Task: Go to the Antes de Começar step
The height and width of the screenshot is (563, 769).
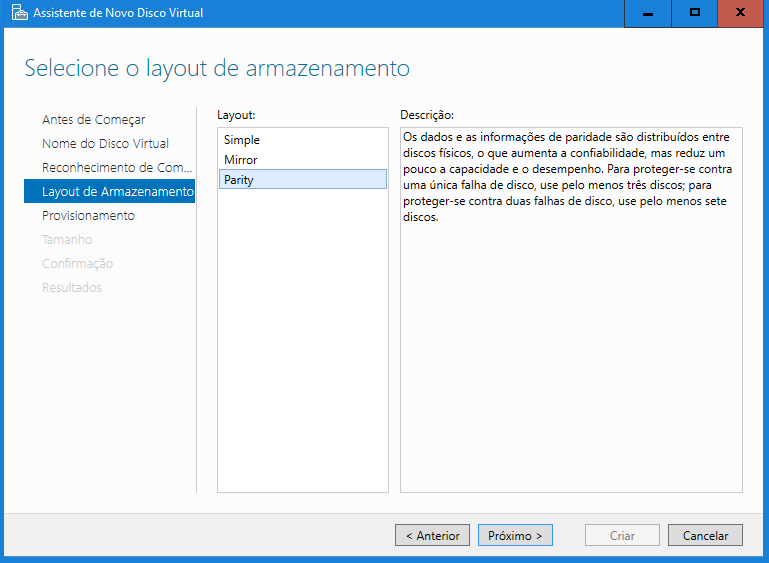Action: click(x=93, y=120)
